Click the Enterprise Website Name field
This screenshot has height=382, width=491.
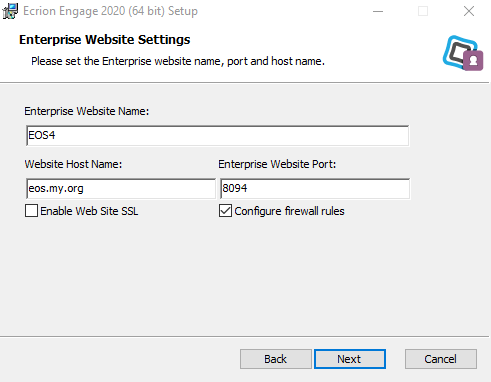pyautogui.click(x=217, y=135)
